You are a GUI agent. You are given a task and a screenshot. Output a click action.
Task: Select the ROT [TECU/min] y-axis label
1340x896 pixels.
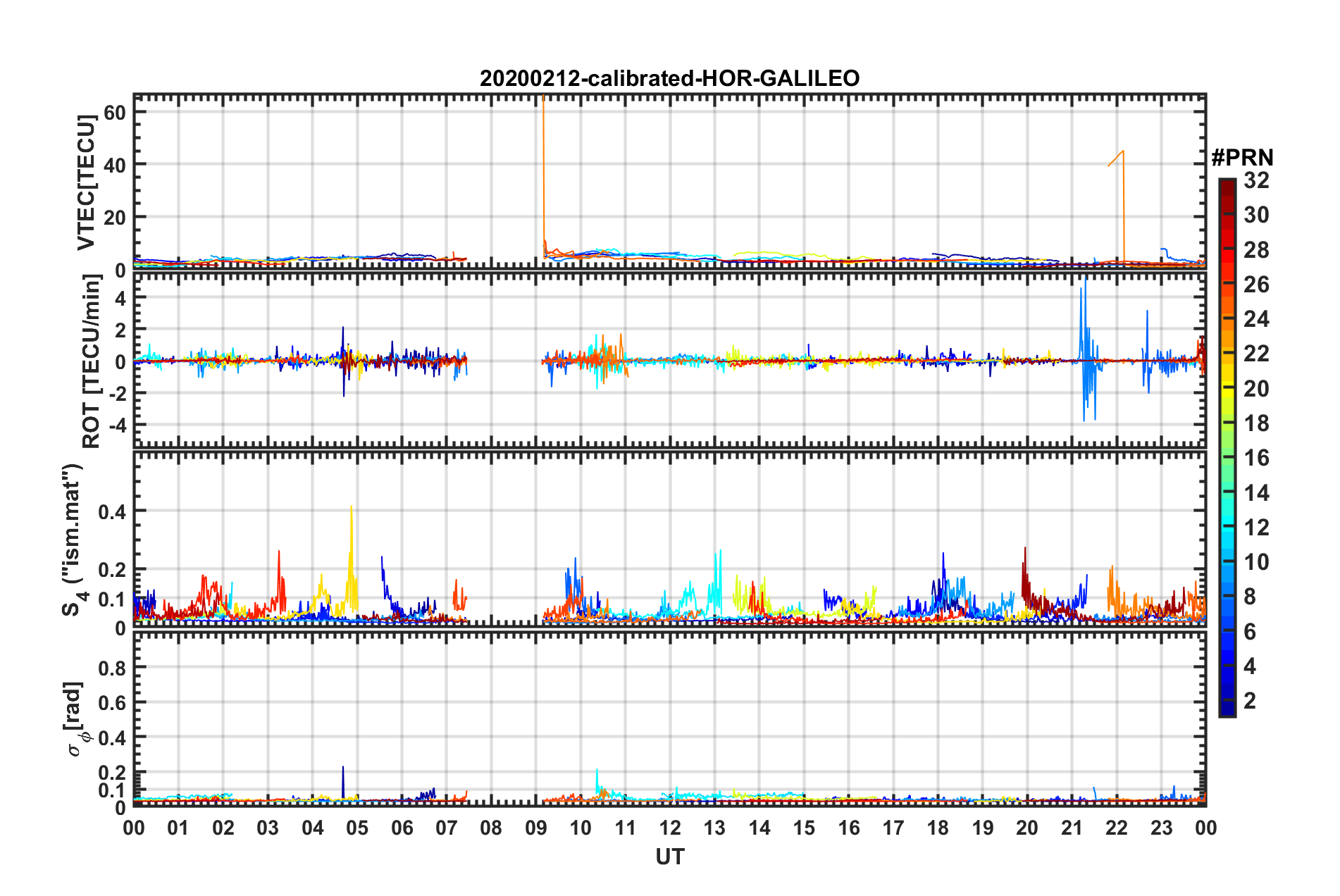coord(91,361)
